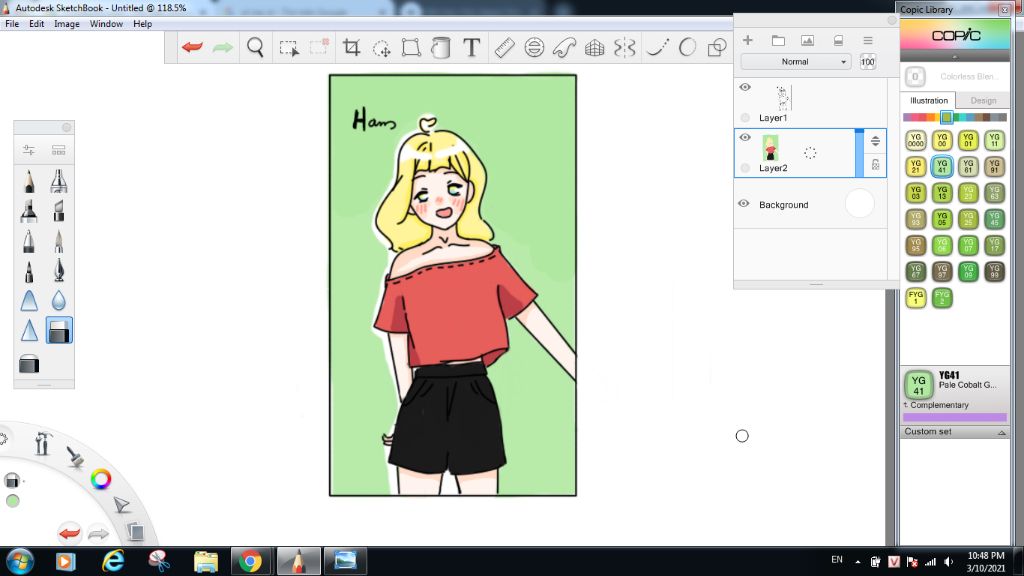Hide Layer1 using its eye icon

tap(745, 88)
